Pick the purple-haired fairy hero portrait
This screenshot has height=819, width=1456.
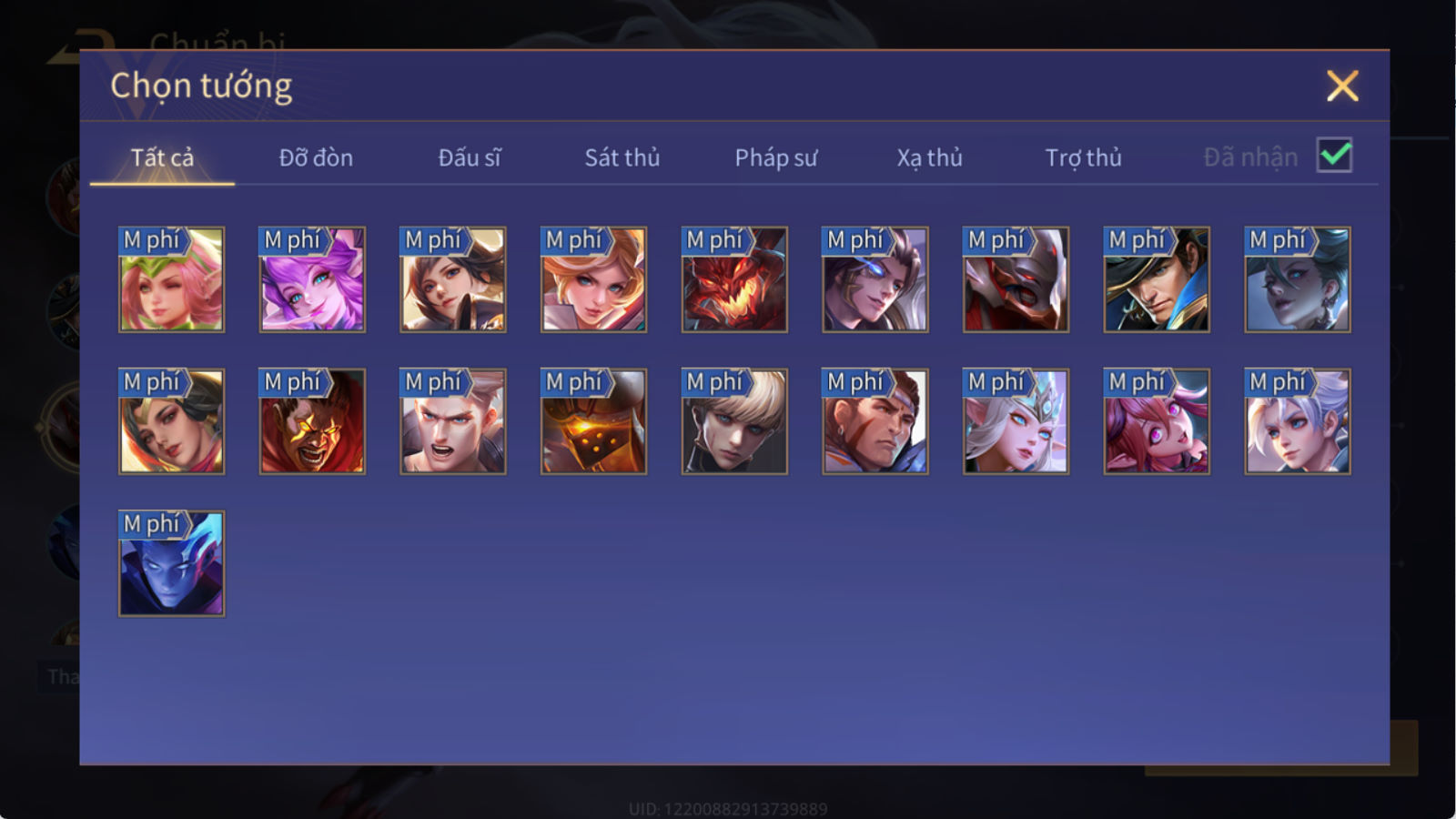[312, 279]
